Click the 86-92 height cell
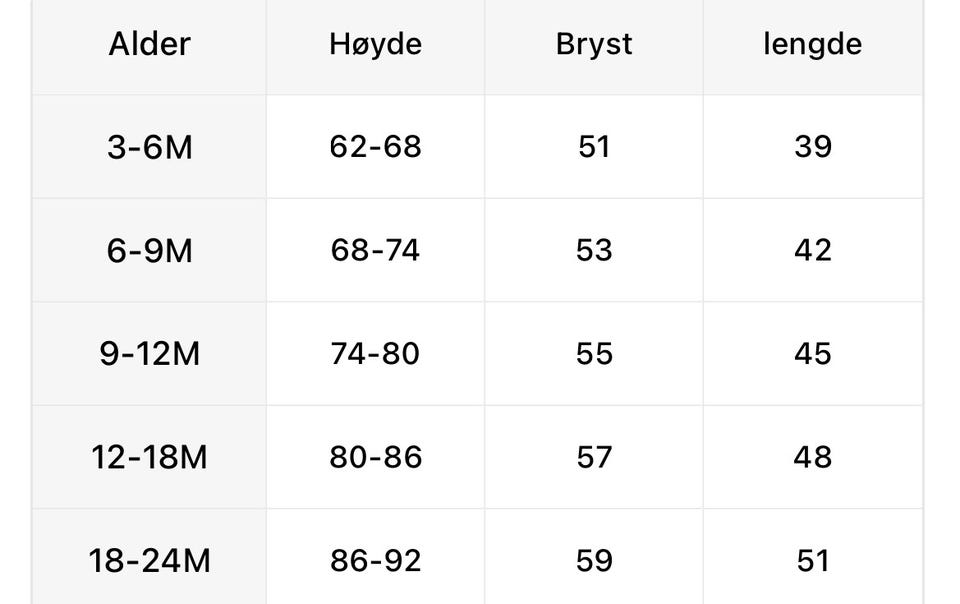960x604 pixels. tap(375, 561)
